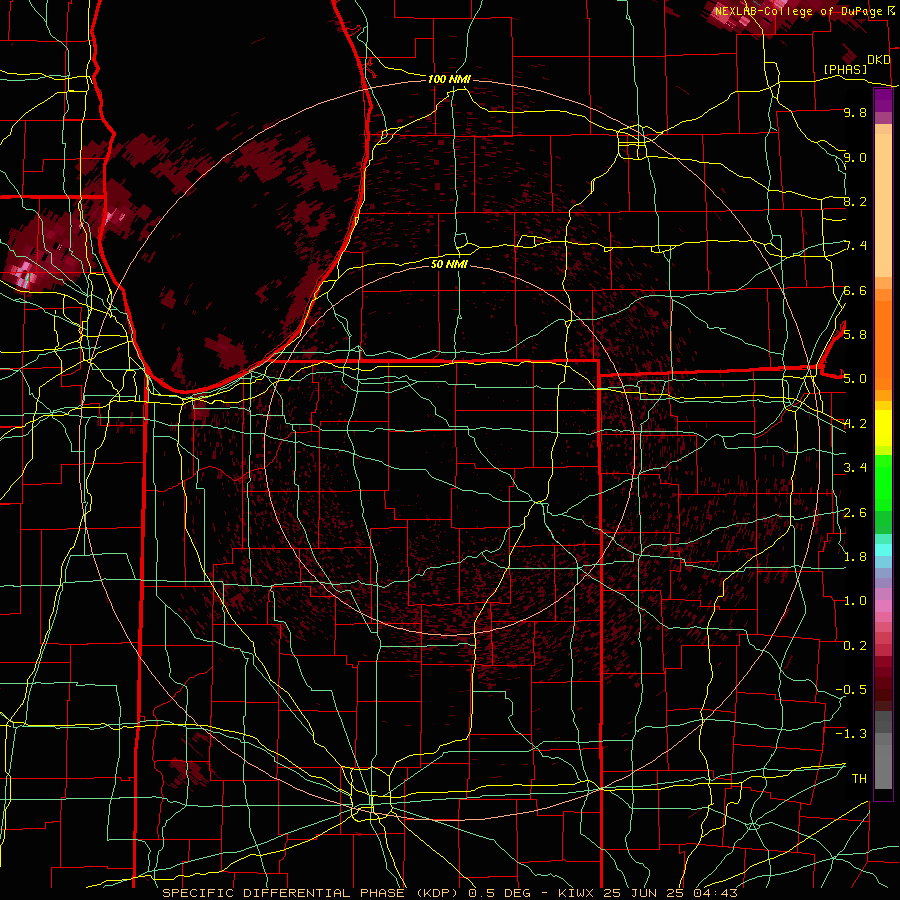Click the TH threshold label

859,779
